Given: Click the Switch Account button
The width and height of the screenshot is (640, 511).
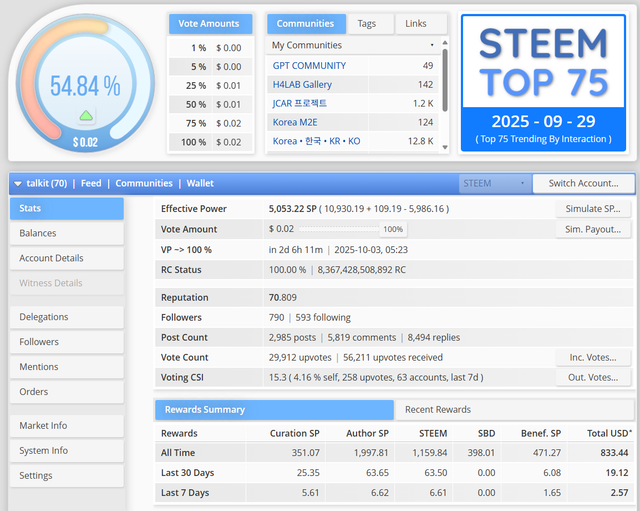Looking at the screenshot, I should click(583, 184).
